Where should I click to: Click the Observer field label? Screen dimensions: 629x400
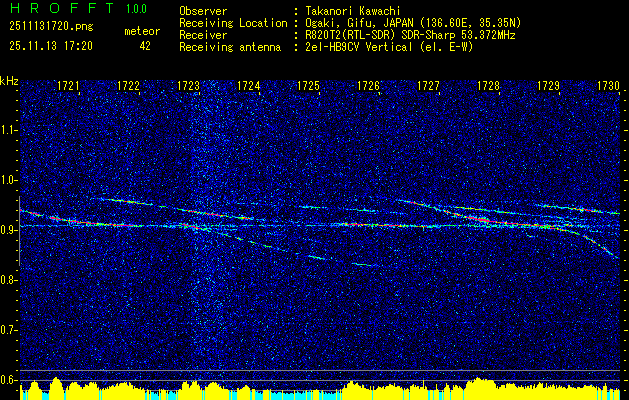pos(203,11)
